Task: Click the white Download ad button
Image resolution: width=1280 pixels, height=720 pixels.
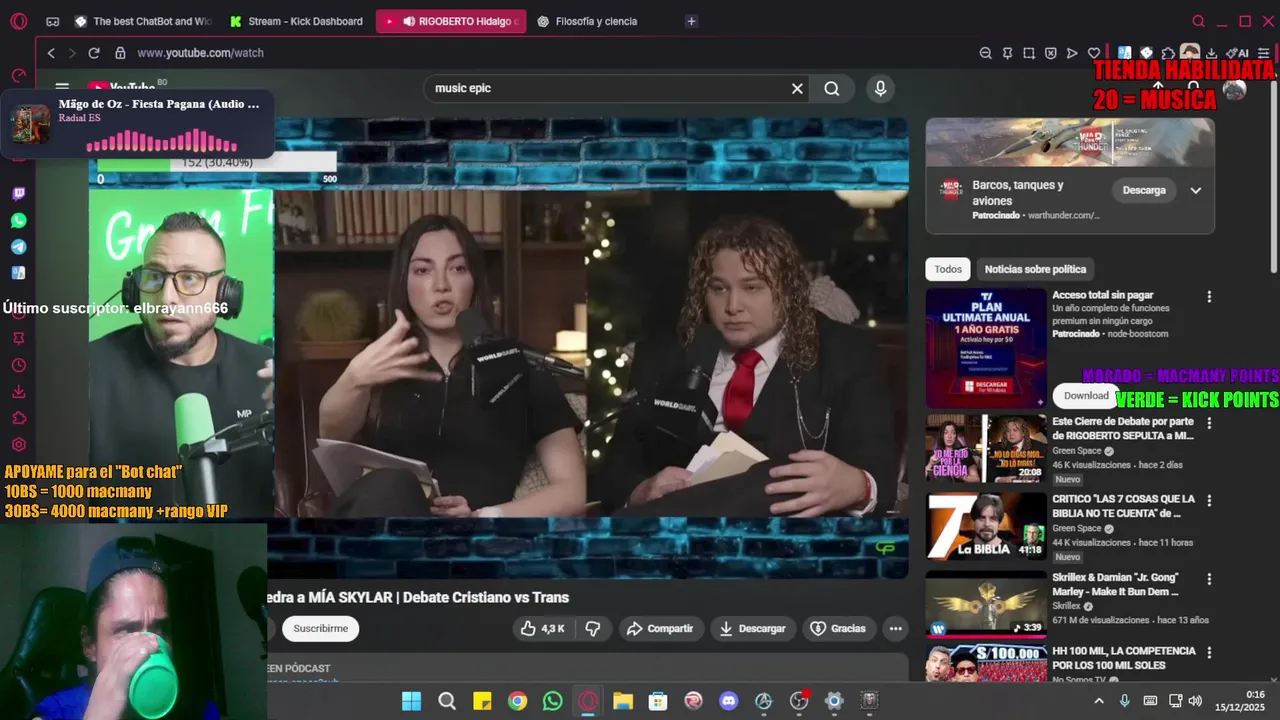Action: pos(1086,396)
